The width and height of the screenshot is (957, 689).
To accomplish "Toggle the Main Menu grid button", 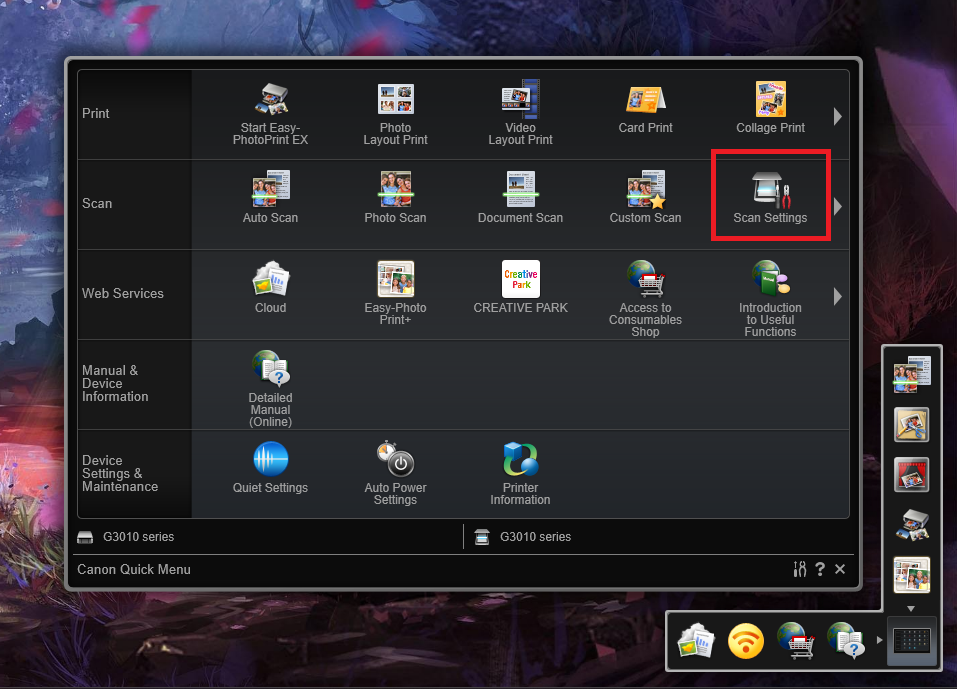I will [x=912, y=641].
